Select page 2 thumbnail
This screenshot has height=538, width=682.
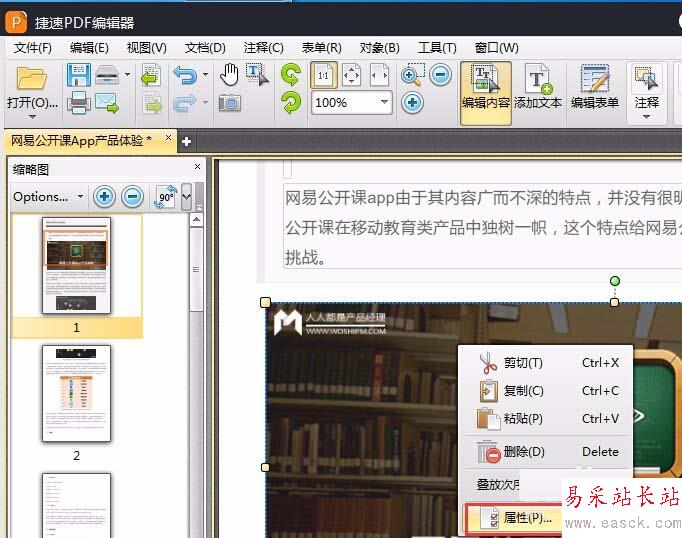pos(77,394)
